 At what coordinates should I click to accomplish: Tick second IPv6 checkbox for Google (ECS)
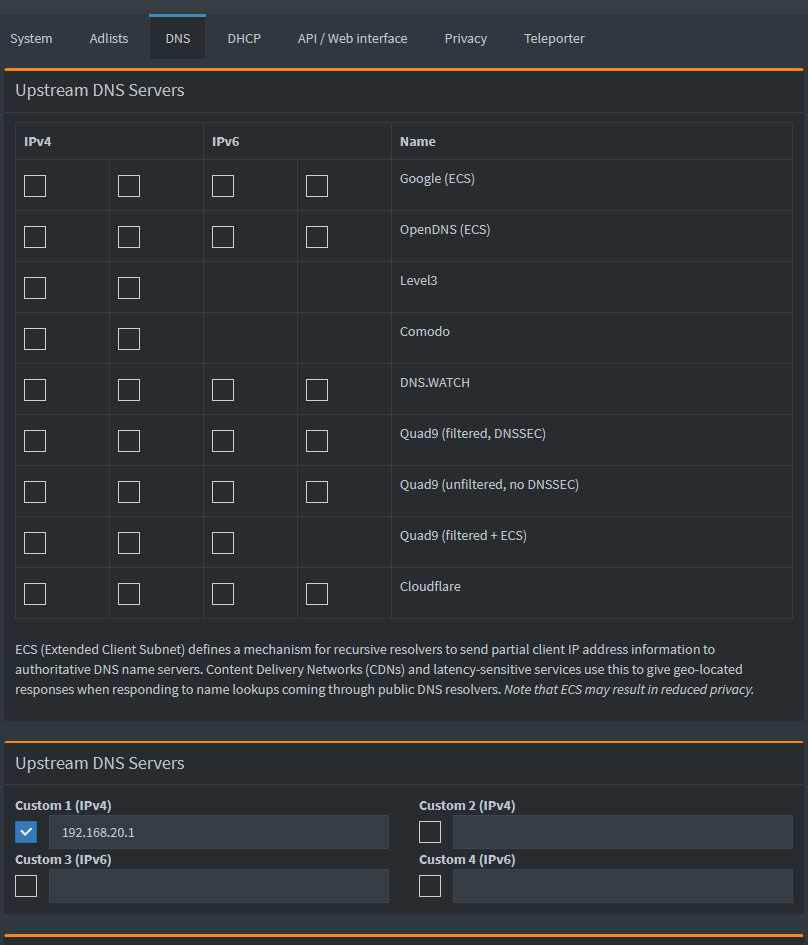317,186
